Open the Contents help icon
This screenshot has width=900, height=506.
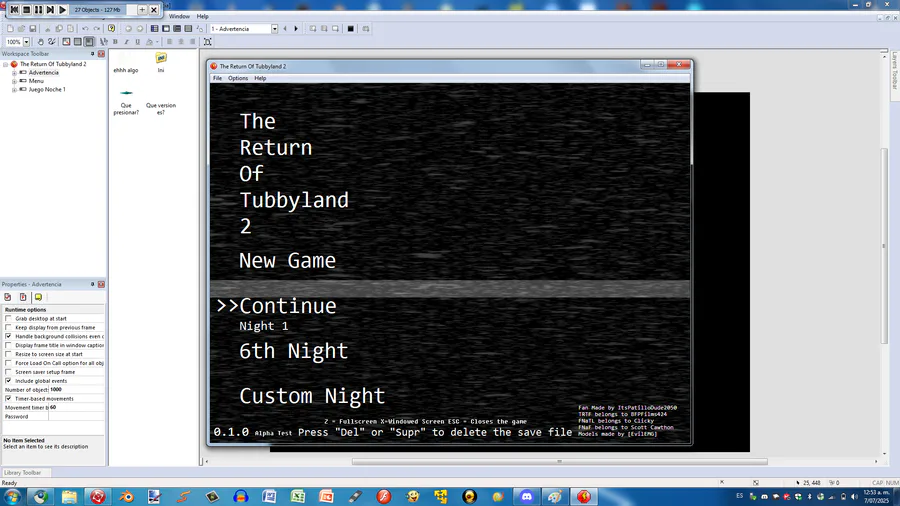coord(111,29)
